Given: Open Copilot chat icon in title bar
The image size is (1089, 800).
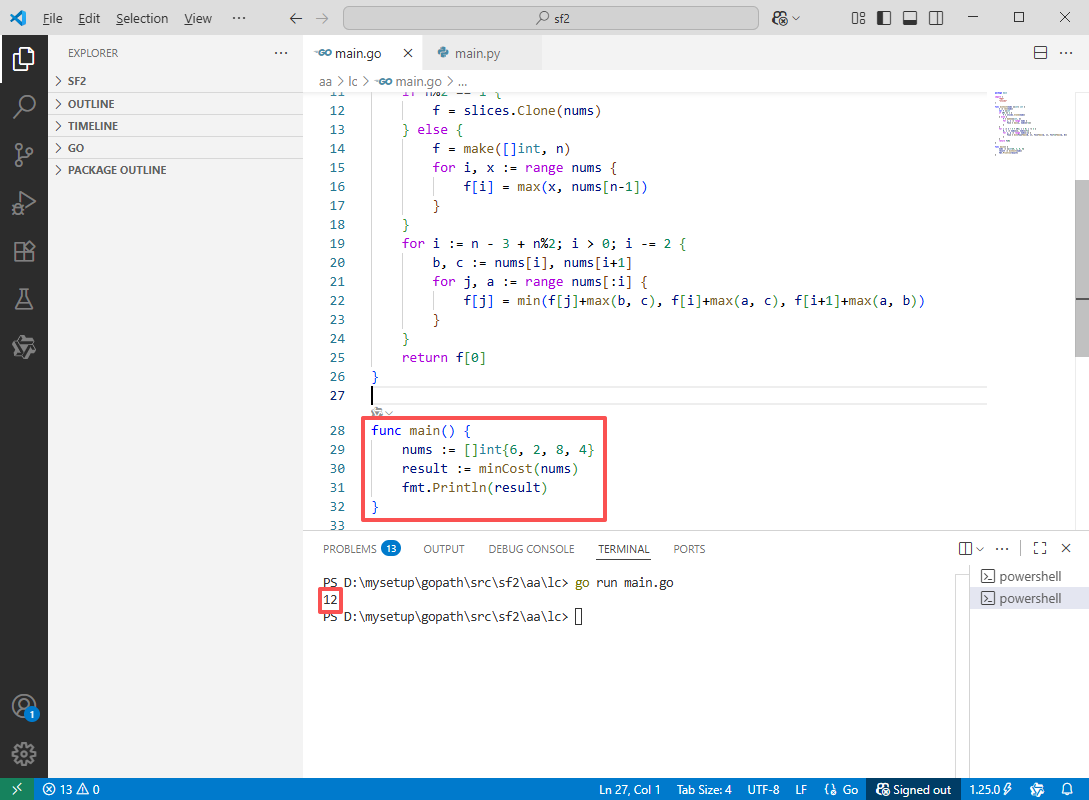Looking at the screenshot, I should [780, 19].
